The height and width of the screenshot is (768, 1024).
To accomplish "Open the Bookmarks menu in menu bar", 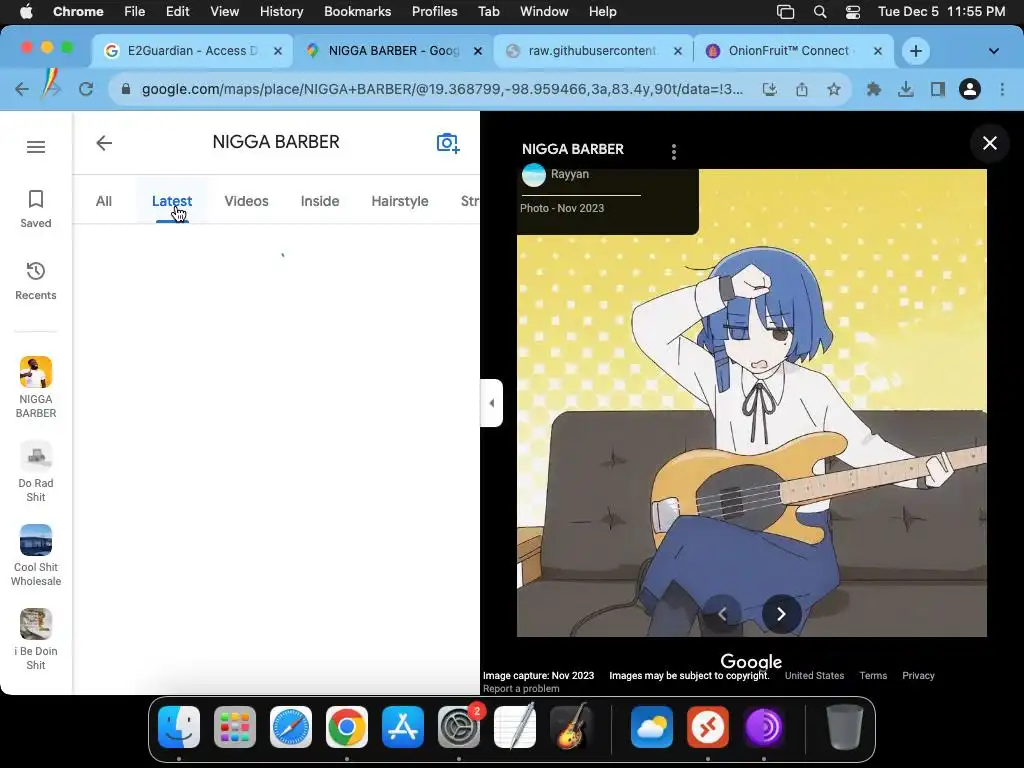I will coord(357,12).
